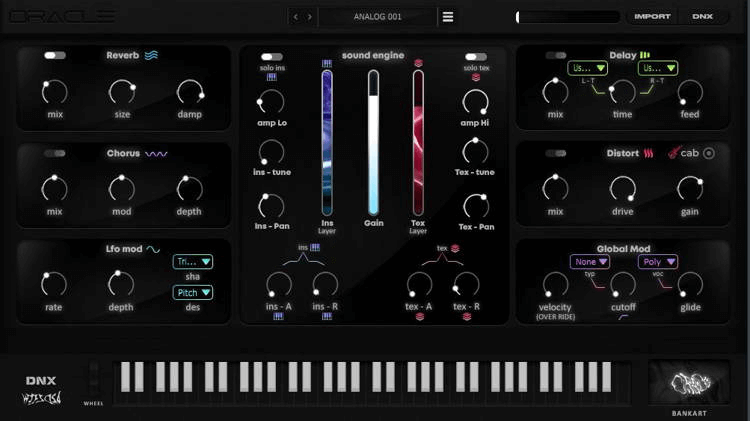The width and height of the screenshot is (750, 421).
Task: Click the previous preset arrow
Action: (x=296, y=17)
